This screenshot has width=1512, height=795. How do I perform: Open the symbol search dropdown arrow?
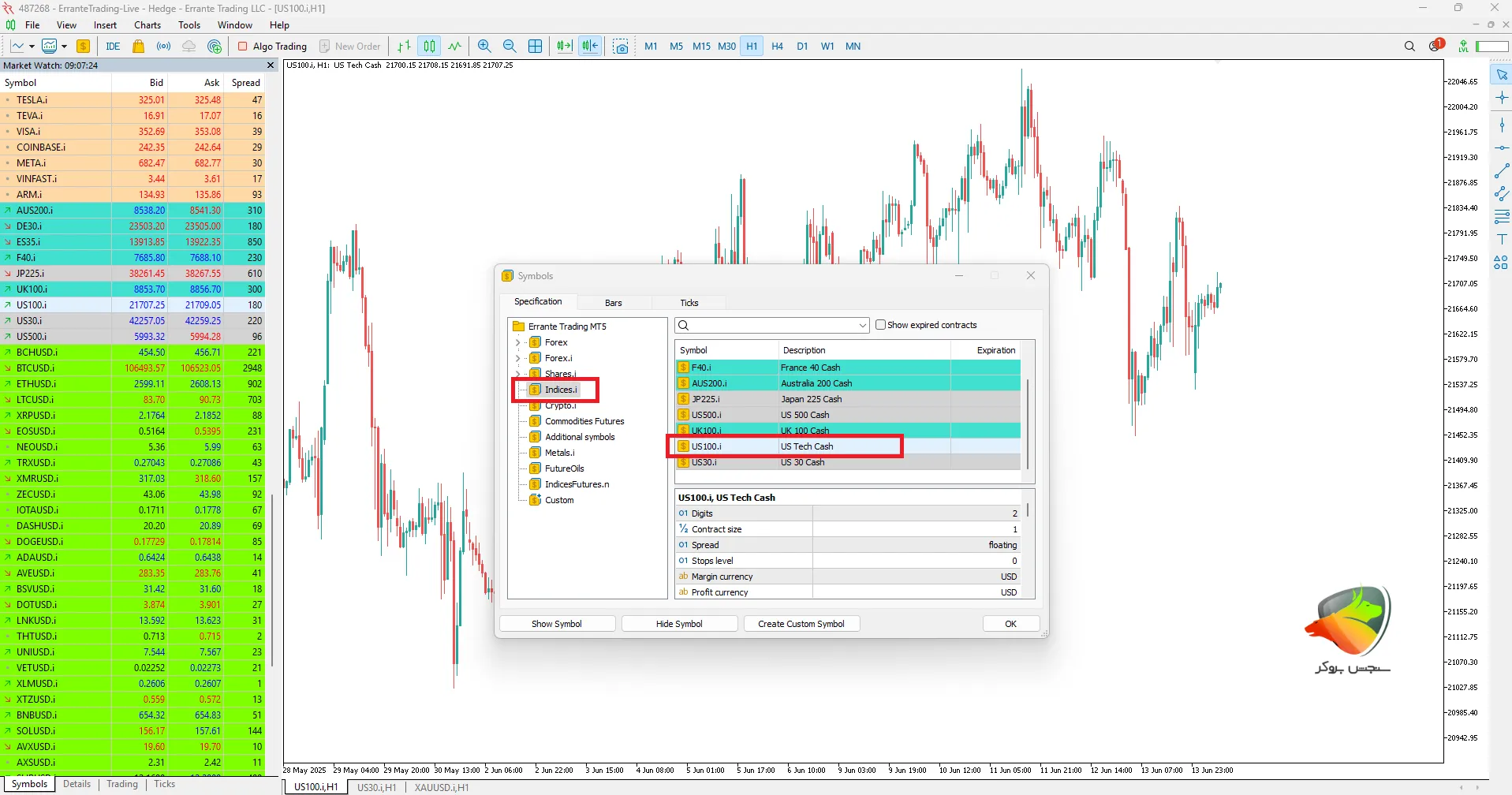862,326
